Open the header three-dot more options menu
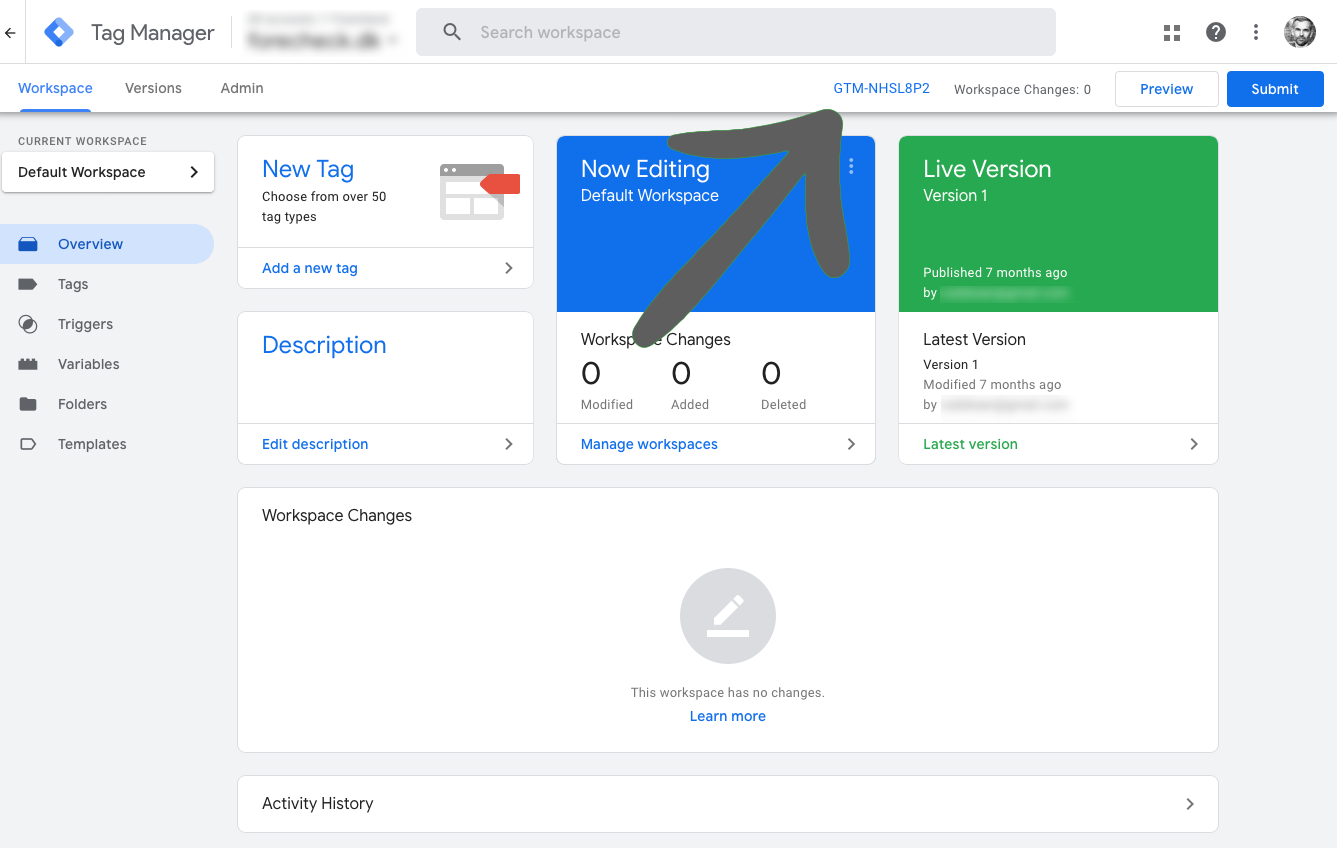 1256,32
